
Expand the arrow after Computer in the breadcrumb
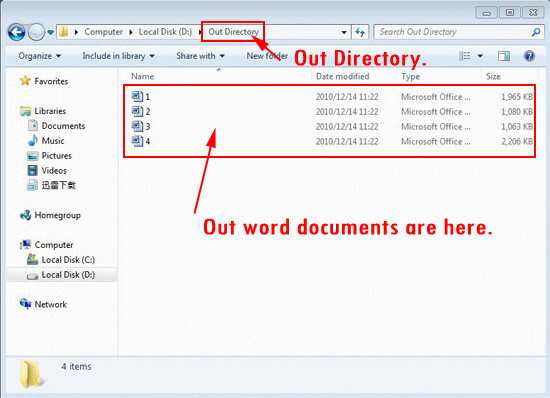point(130,32)
